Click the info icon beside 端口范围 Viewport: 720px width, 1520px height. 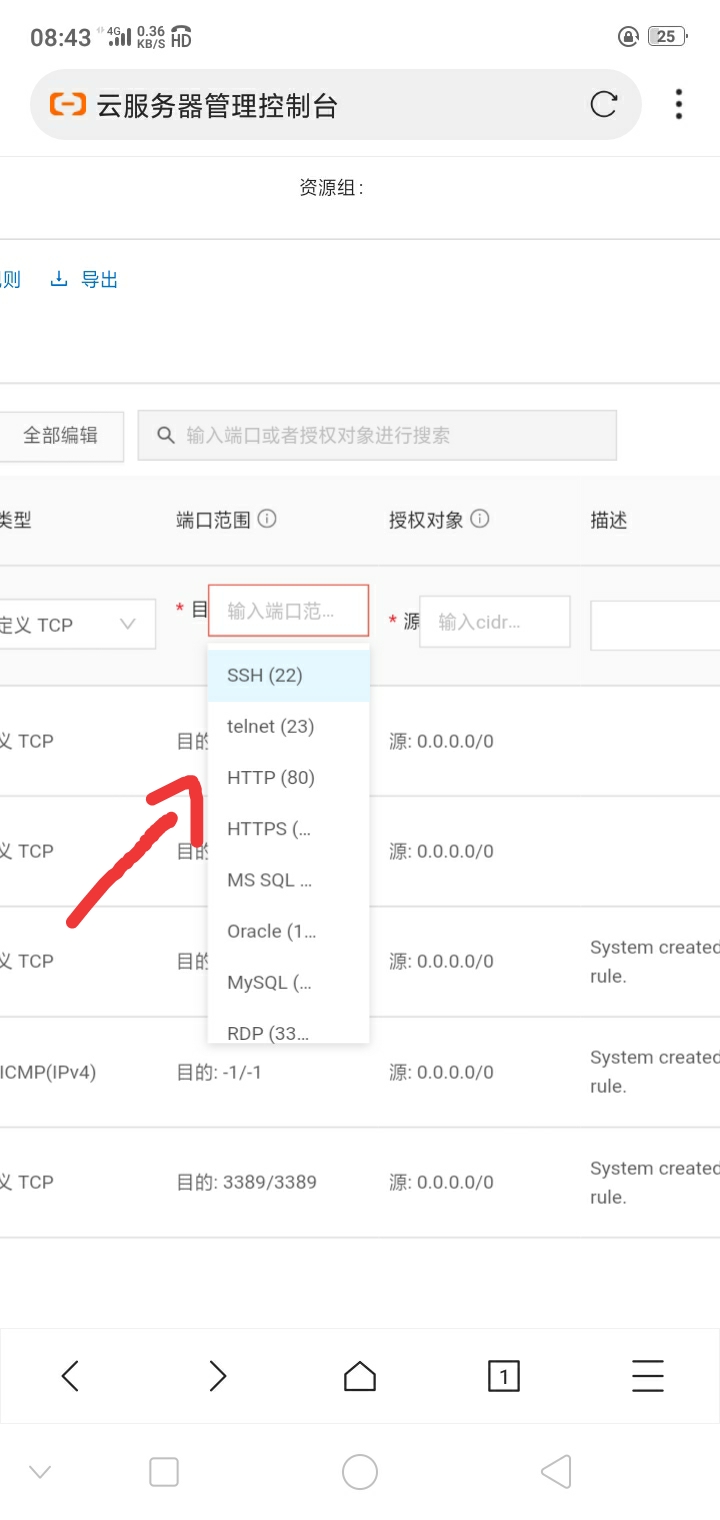click(x=267, y=519)
